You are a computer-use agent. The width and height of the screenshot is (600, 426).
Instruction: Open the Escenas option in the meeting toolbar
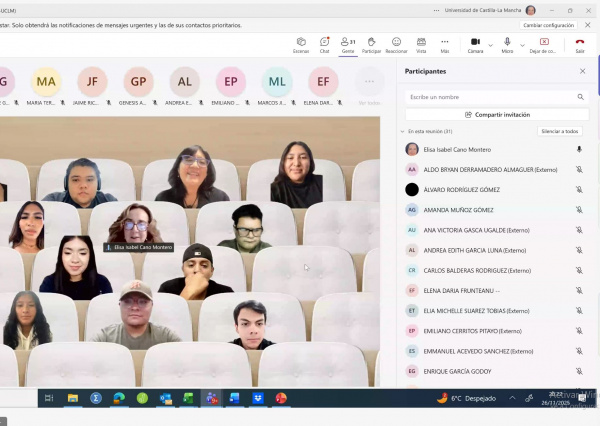point(300,42)
